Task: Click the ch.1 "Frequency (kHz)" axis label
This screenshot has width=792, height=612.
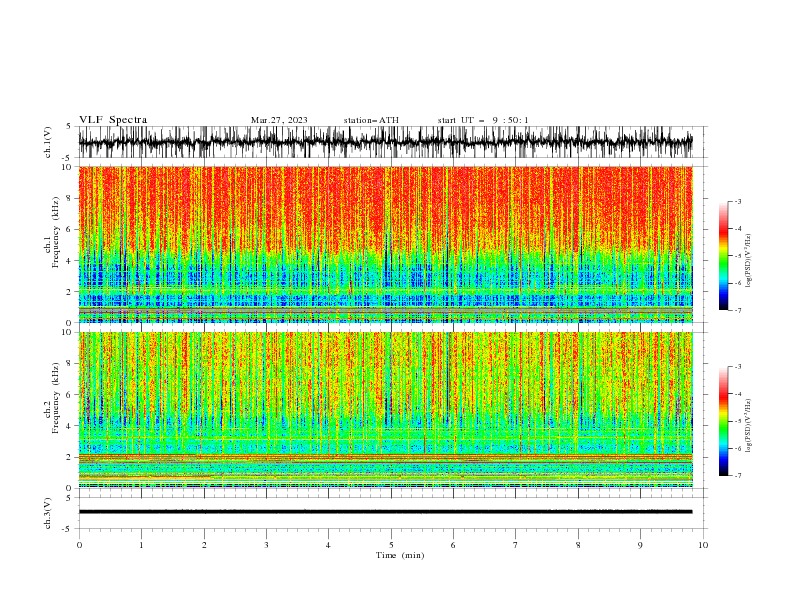Action: point(55,233)
